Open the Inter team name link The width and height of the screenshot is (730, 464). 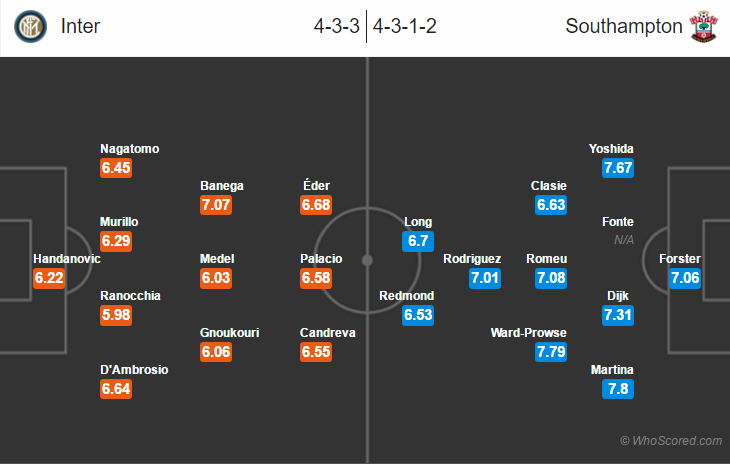pos(80,26)
